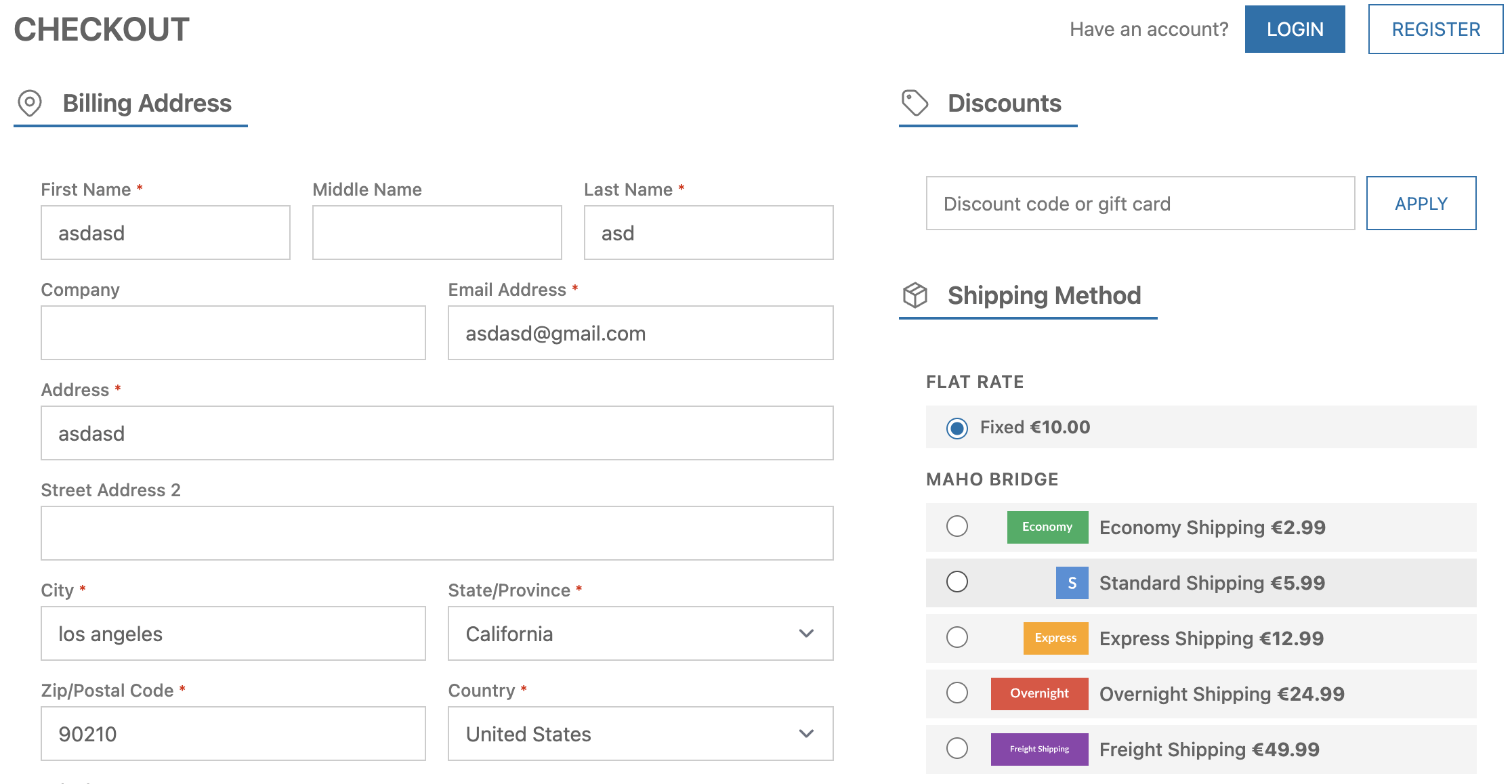Image resolution: width=1512 pixels, height=784 pixels.
Task: Click the Middle Name input field
Action: (437, 232)
